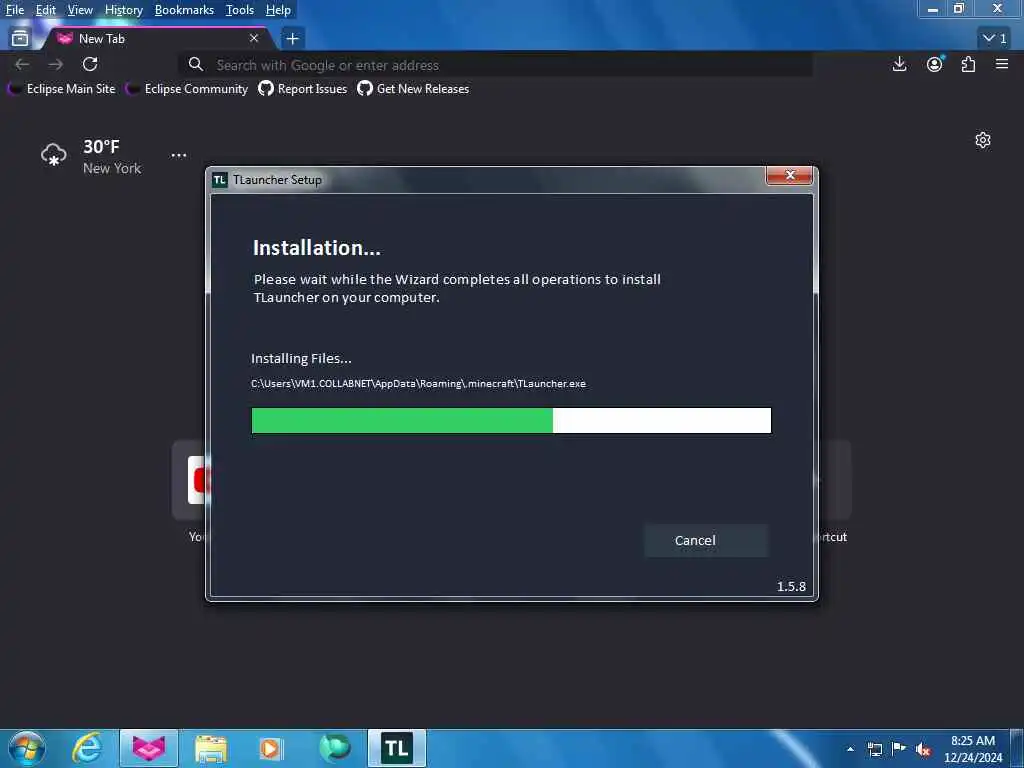Switch to the pink browser taskbar icon
This screenshot has height=768, width=1024.
click(149, 748)
